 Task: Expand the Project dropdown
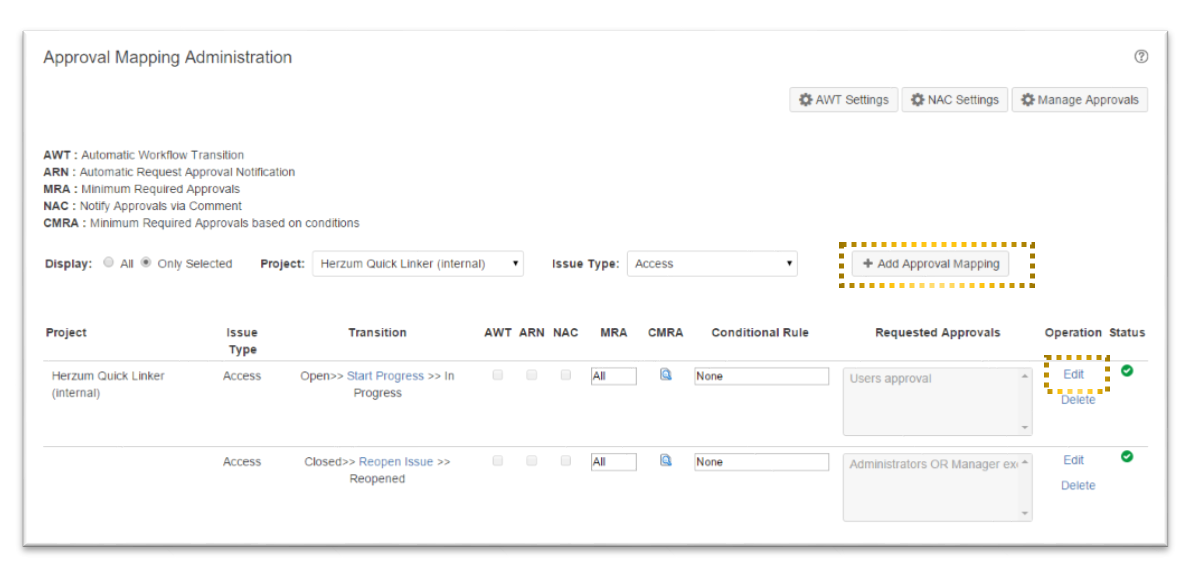pos(417,264)
